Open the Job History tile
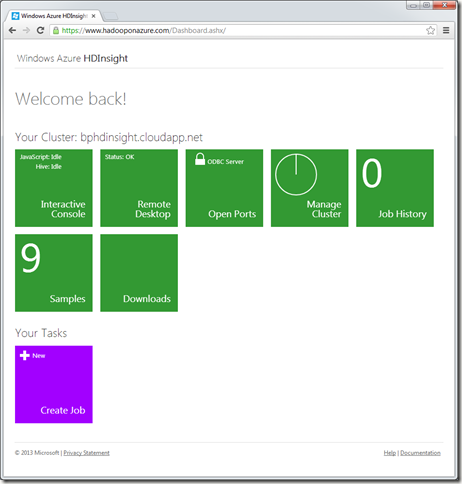 (x=395, y=188)
